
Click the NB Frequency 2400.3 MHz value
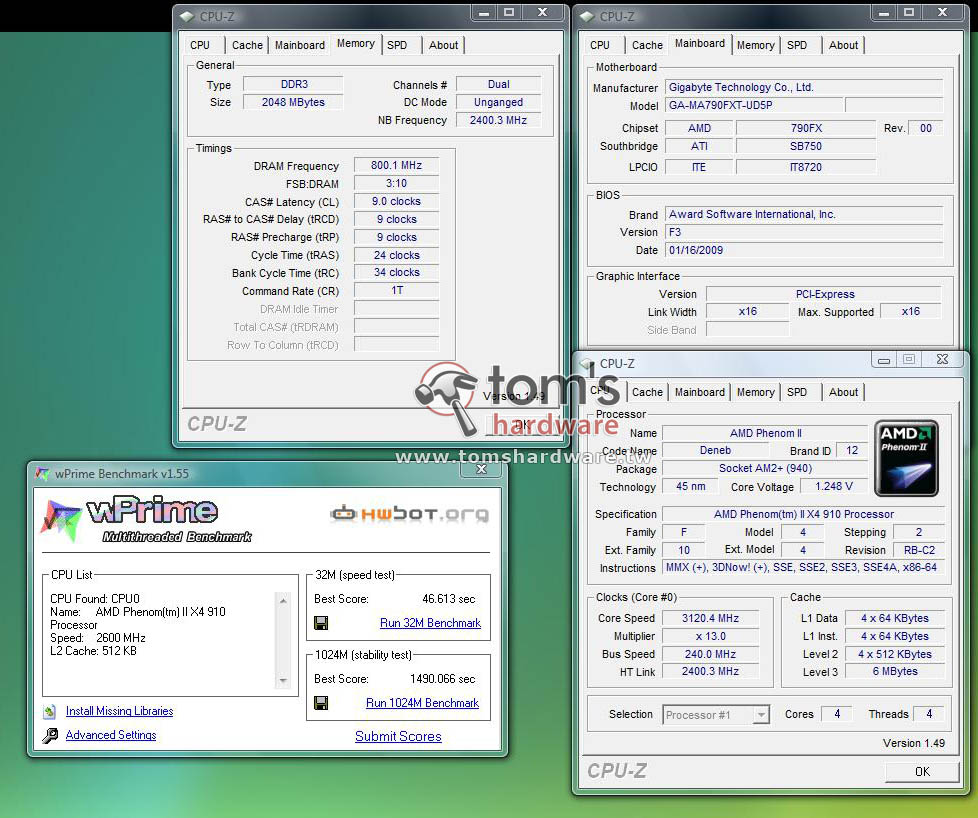pyautogui.click(x=498, y=120)
